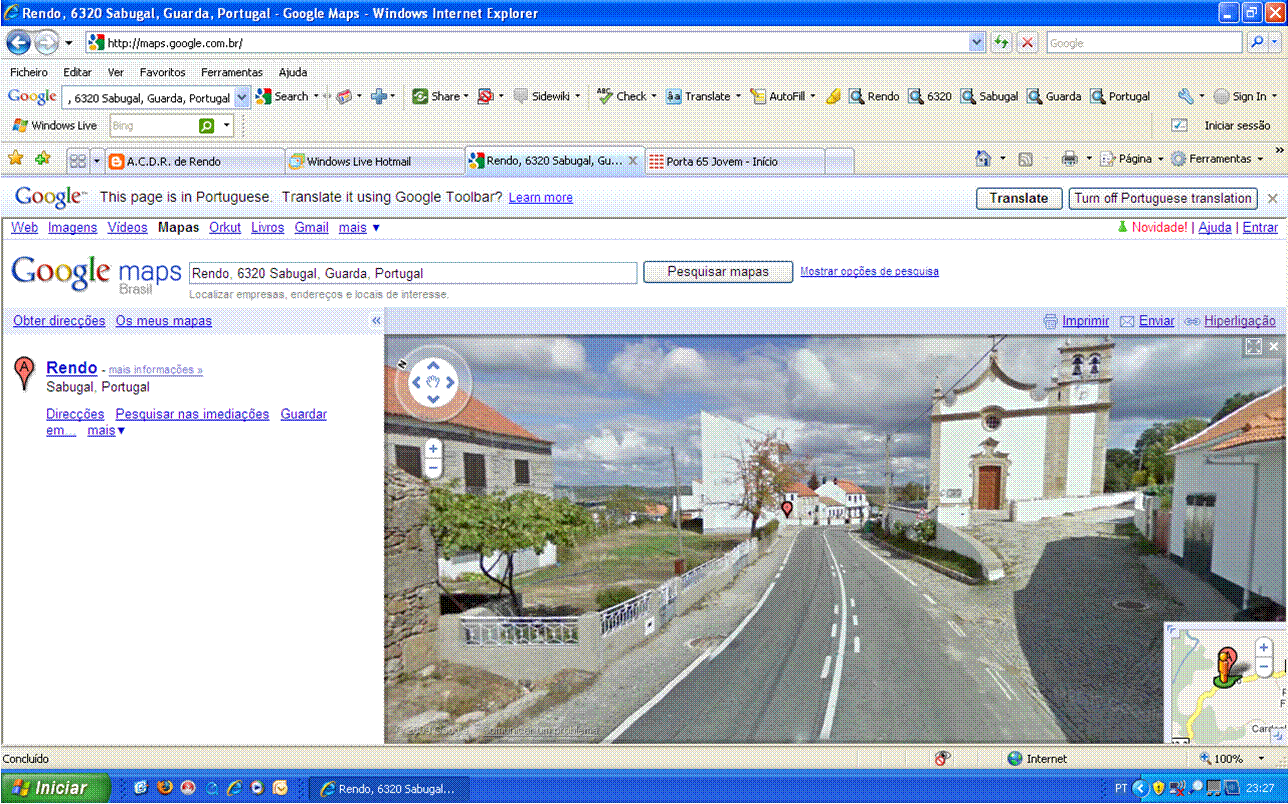Click the search magnifier next to Google box
The height and width of the screenshot is (804, 1288).
point(1258,43)
